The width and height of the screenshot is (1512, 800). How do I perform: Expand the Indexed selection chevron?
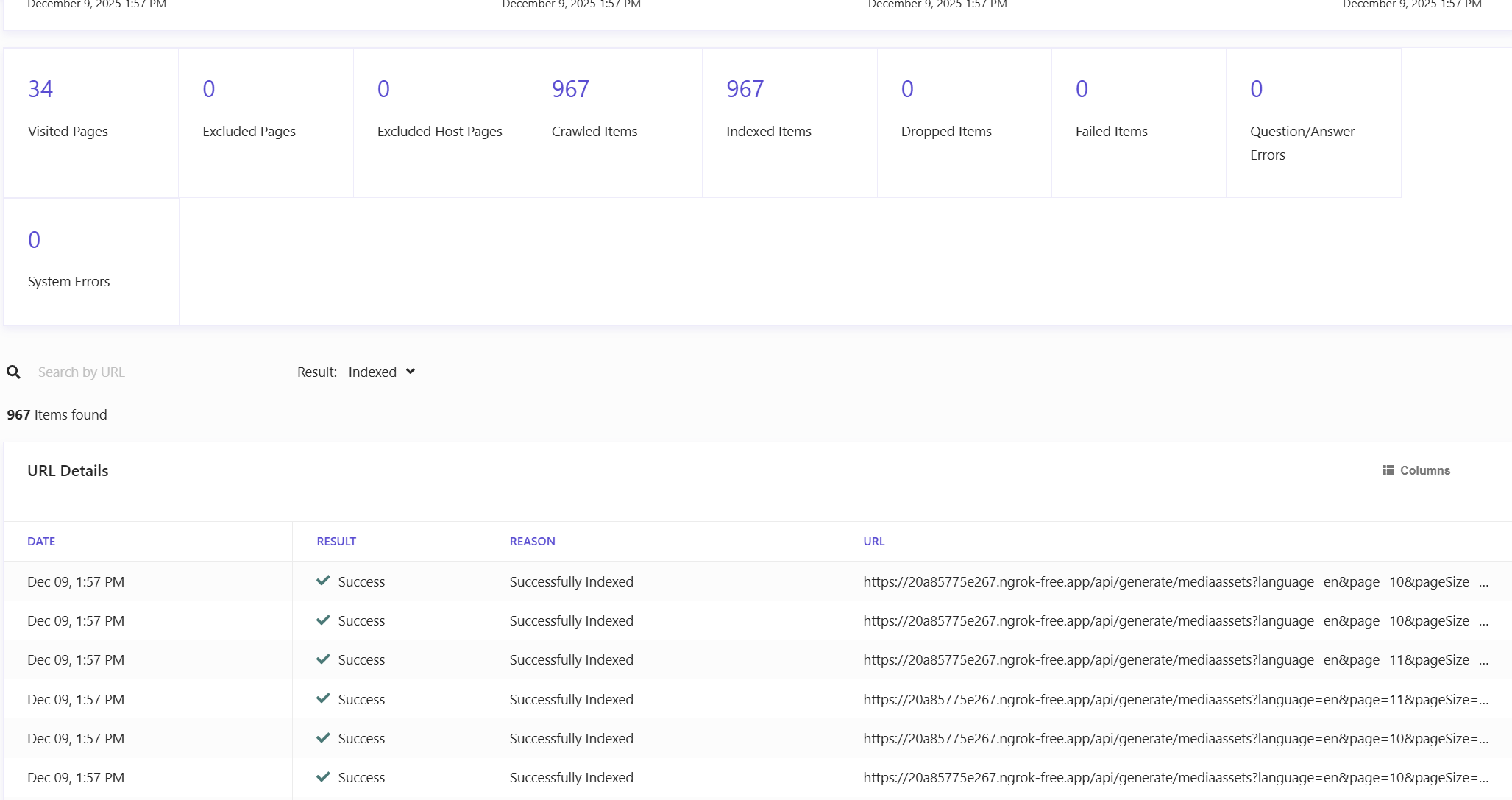pos(410,372)
